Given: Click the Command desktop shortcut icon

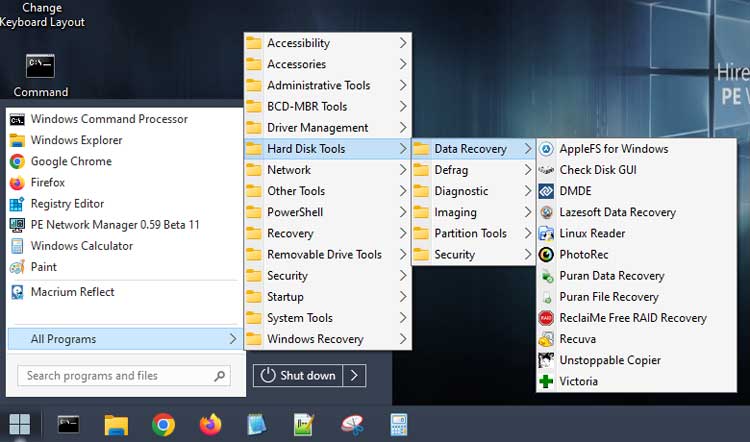Looking at the screenshot, I should pos(40,76).
